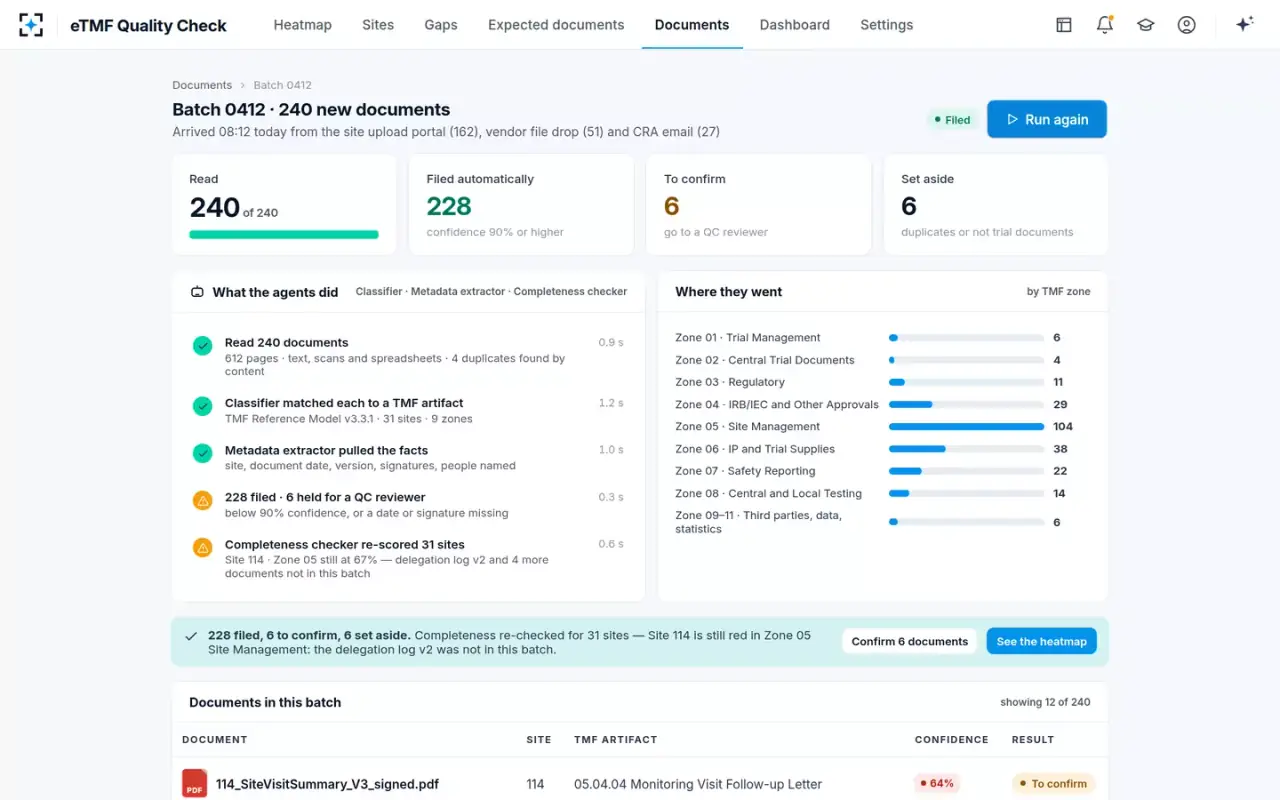Click the agent icon beside What the agents did
1280x800 pixels.
[x=197, y=292]
